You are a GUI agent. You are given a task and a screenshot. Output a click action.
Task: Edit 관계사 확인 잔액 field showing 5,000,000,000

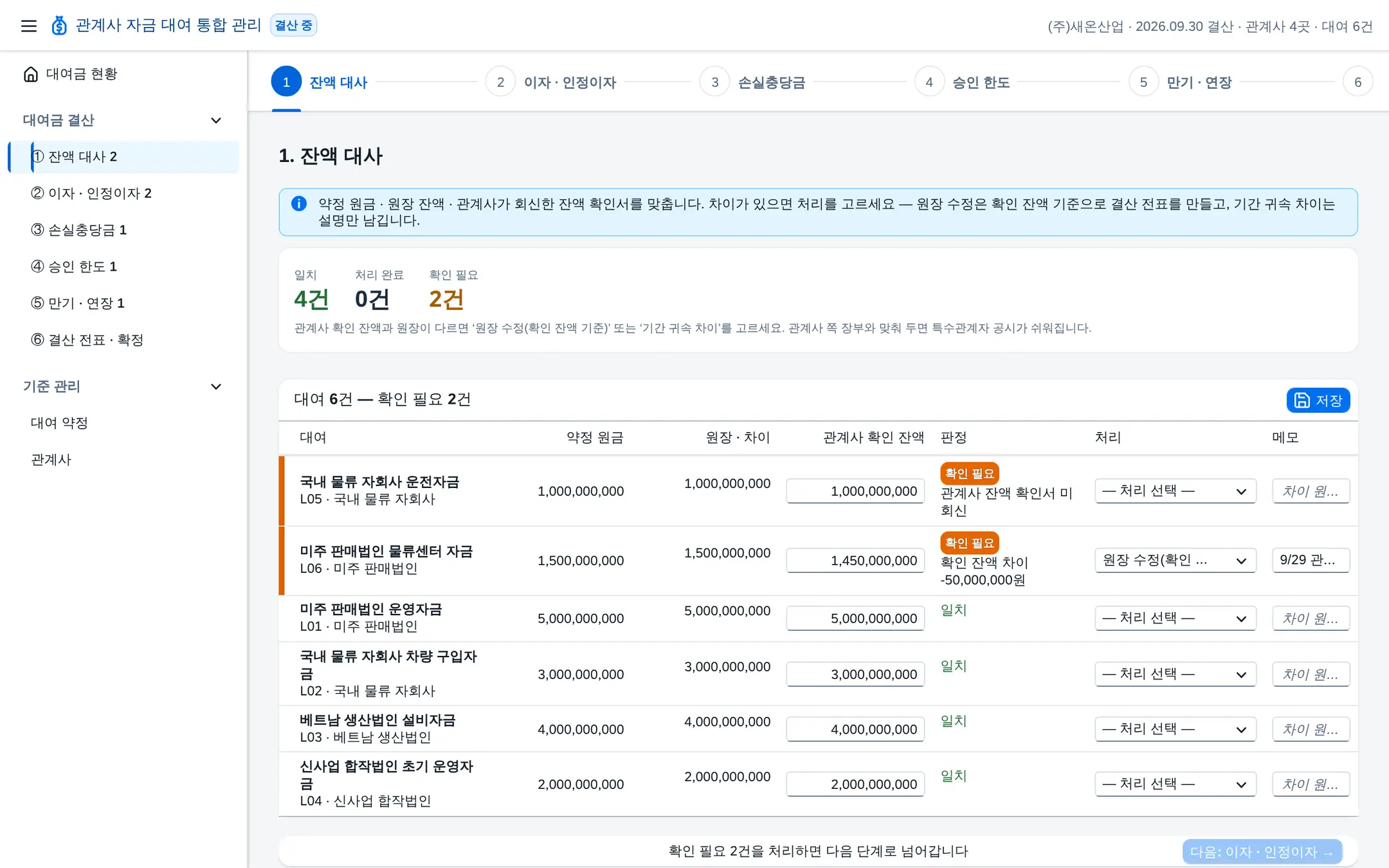pos(855,619)
